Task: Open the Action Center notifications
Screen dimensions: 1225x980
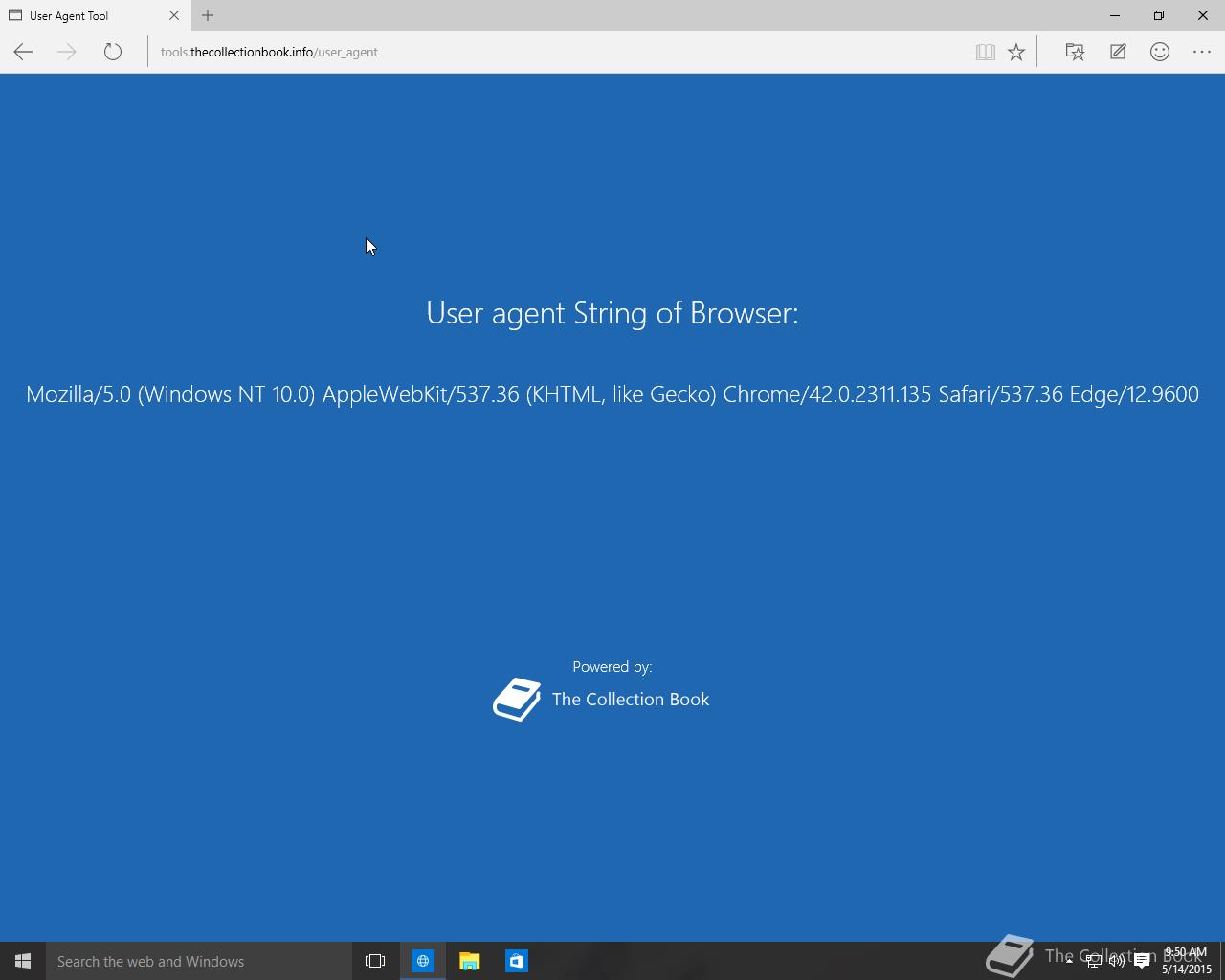Action: (x=1142, y=961)
